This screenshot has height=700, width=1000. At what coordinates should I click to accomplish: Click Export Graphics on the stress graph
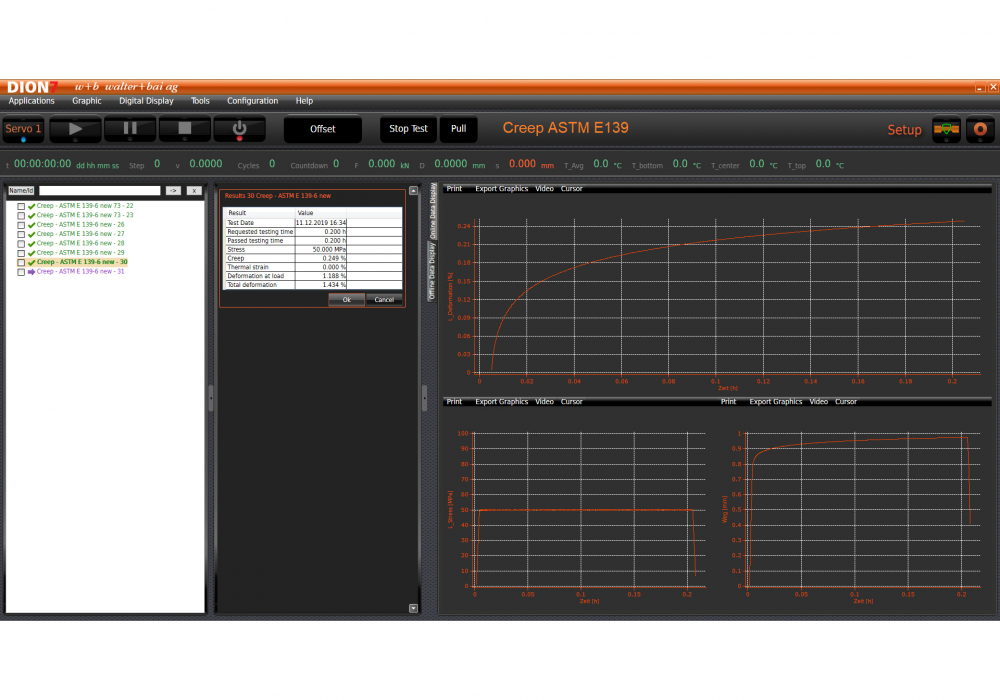coord(501,402)
